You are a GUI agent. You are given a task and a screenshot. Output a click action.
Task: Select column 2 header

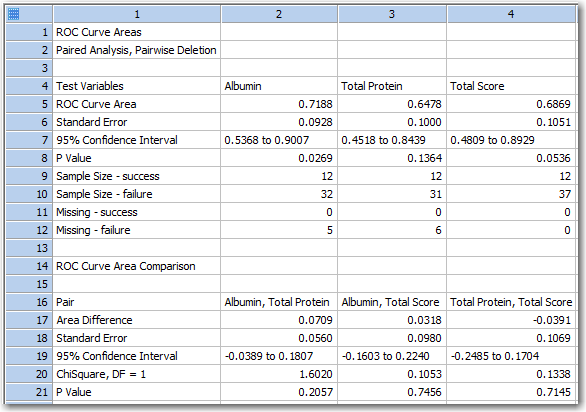(x=279, y=14)
